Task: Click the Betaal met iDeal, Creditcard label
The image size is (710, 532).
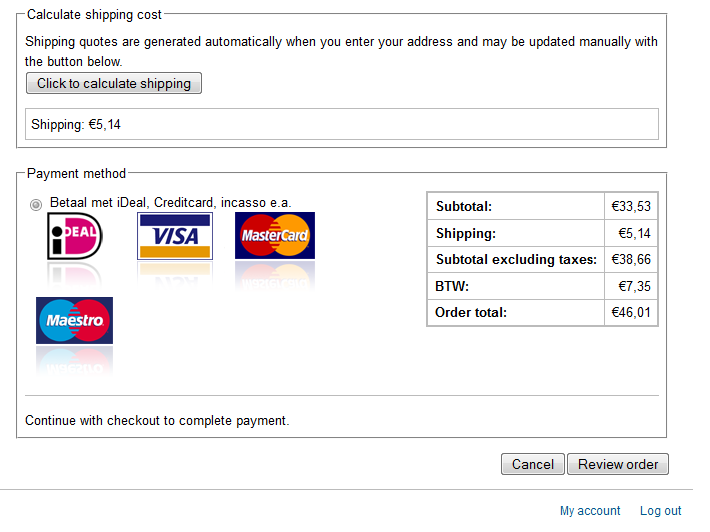Action: (170, 202)
